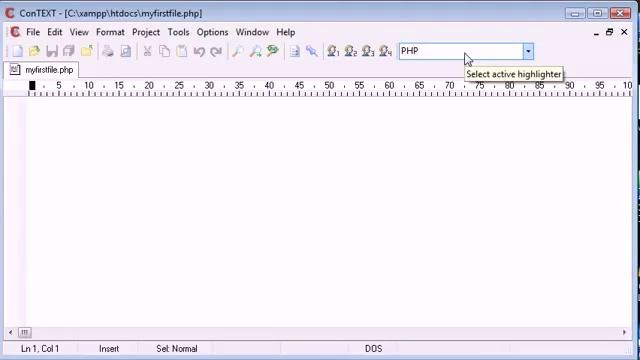Open the File menu
The width and height of the screenshot is (640, 360).
click(x=33, y=32)
